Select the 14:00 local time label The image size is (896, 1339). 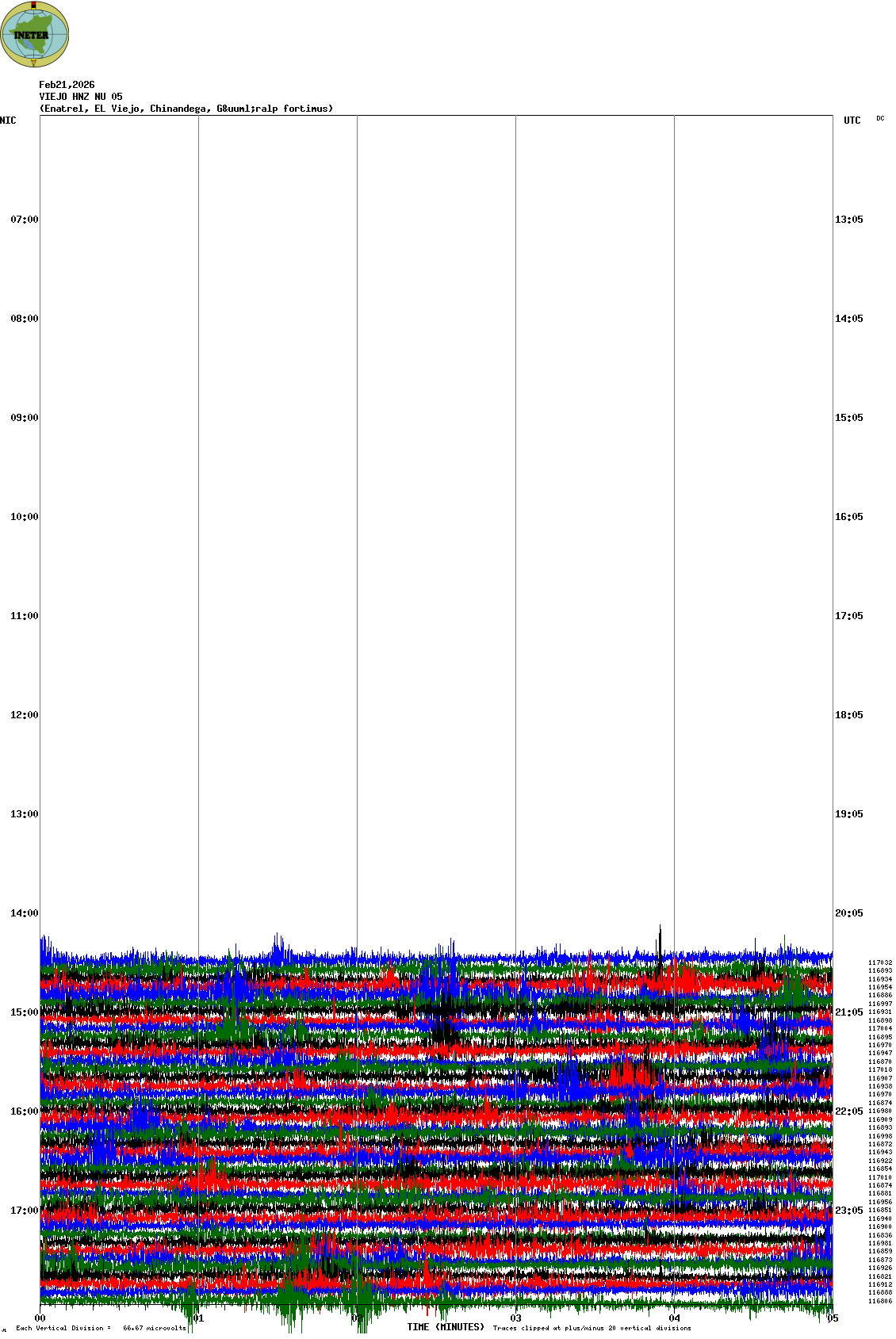(24, 913)
